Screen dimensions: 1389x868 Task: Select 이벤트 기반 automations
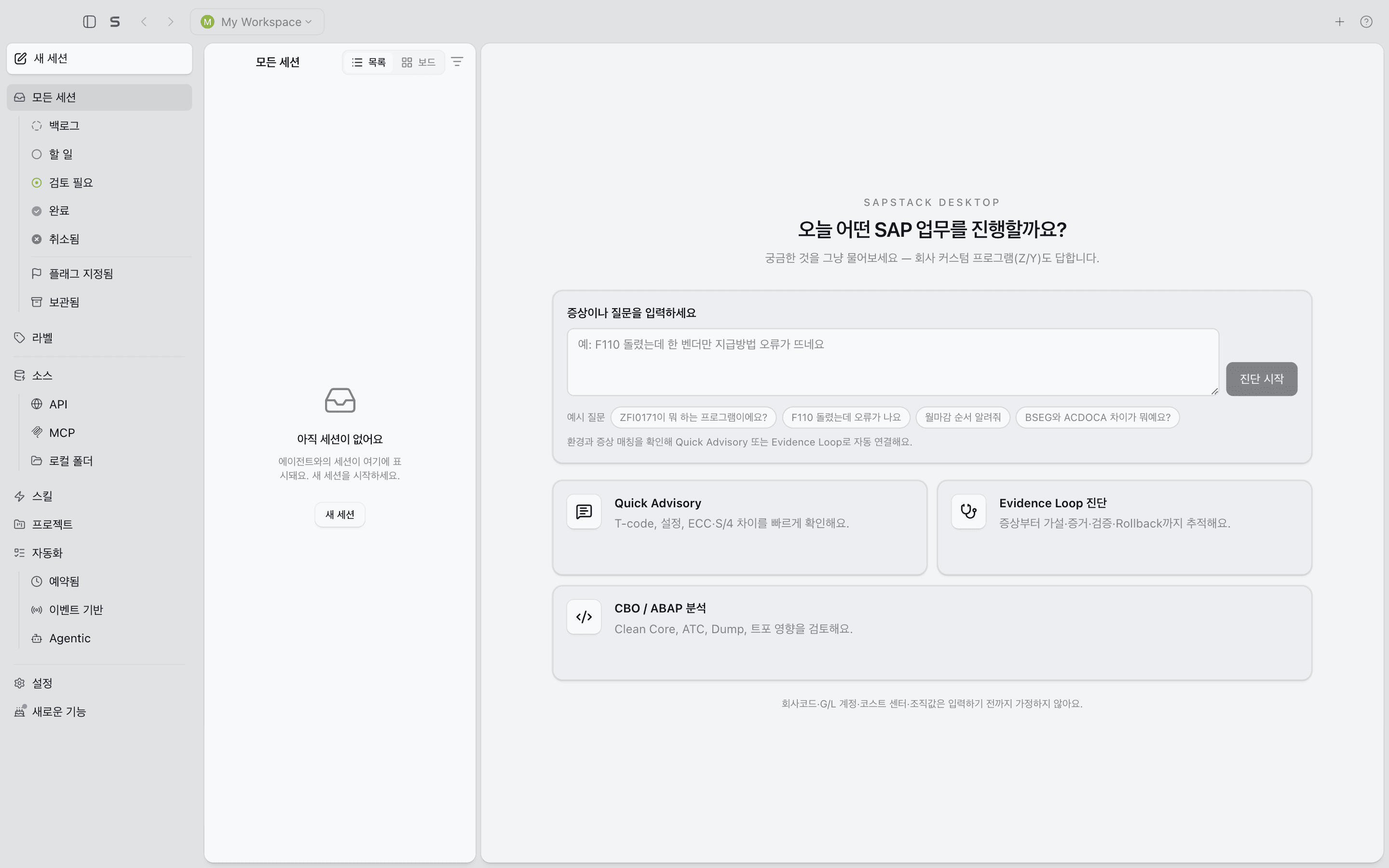[109, 610]
